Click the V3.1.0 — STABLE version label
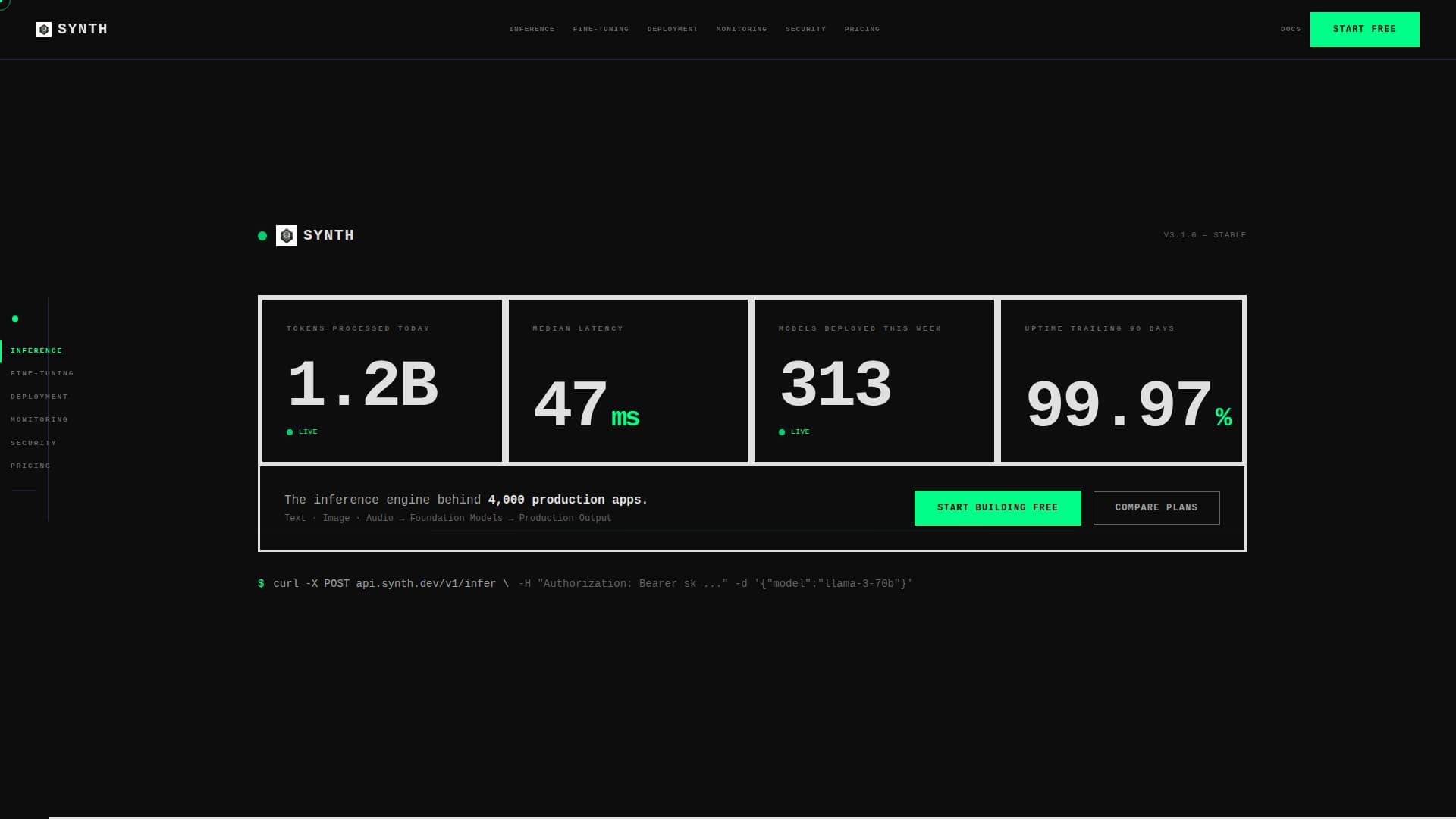This screenshot has width=1456, height=819. 1205,235
